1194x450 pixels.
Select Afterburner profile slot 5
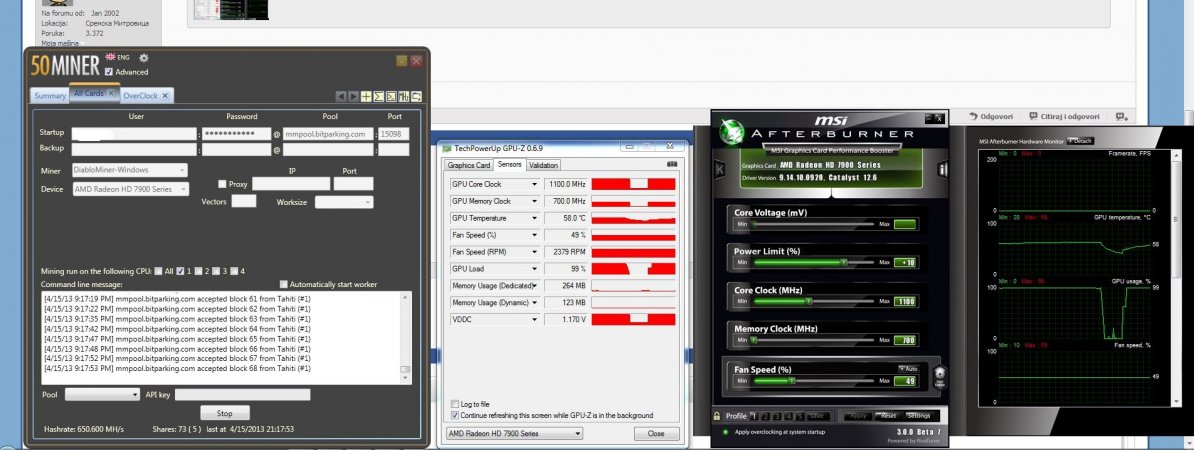point(800,416)
